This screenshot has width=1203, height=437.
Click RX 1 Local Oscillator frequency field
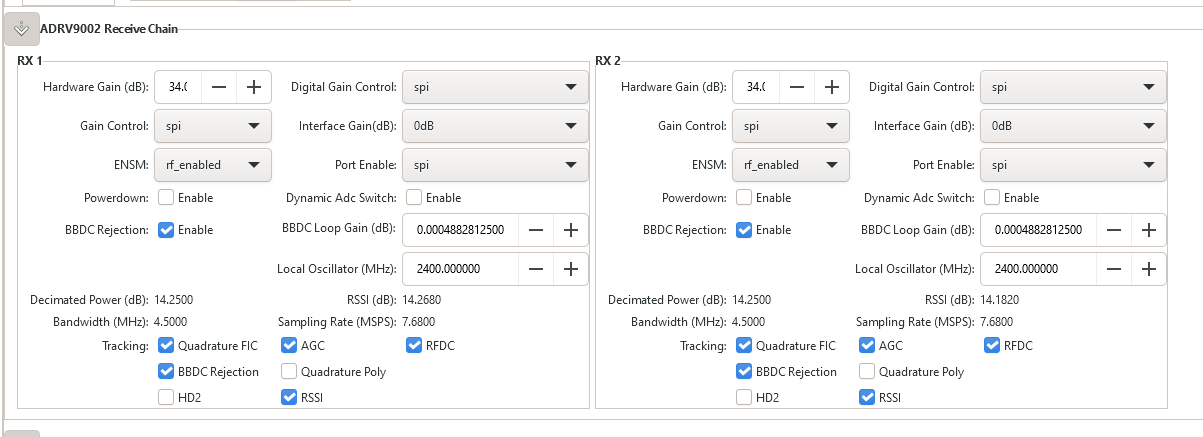tap(461, 269)
